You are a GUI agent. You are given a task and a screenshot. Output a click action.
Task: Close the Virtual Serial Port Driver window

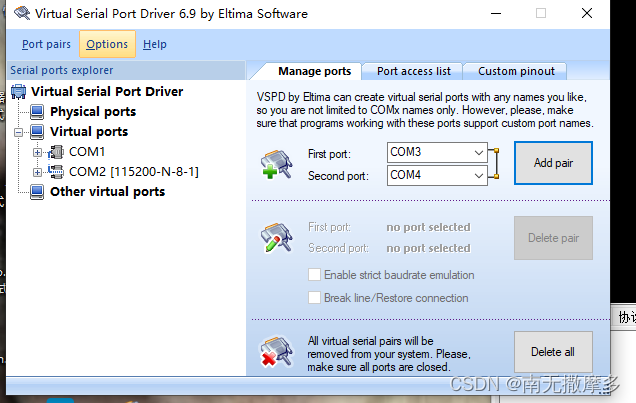pyautogui.click(x=587, y=13)
